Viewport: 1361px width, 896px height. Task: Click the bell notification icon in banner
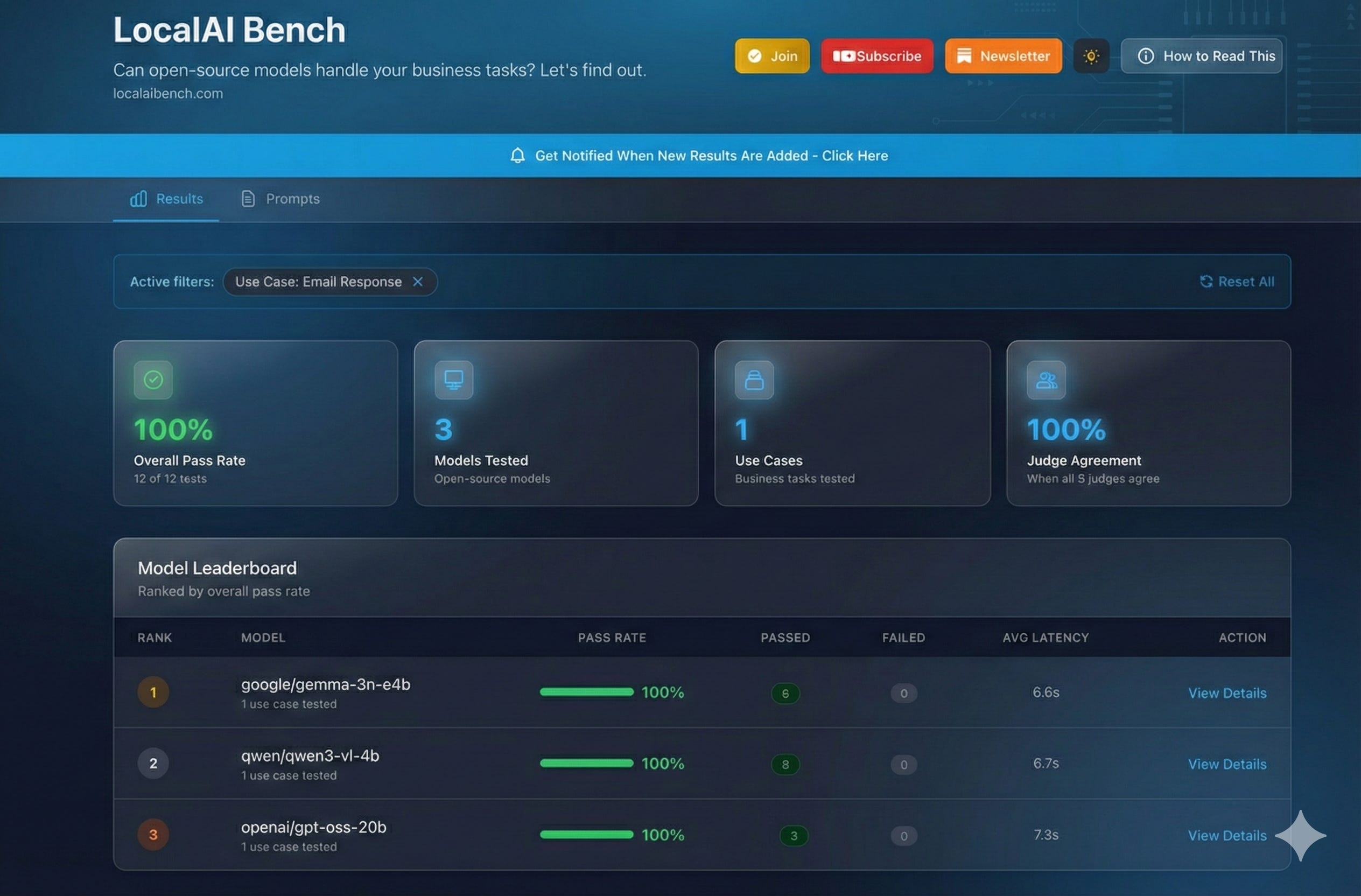[517, 156]
